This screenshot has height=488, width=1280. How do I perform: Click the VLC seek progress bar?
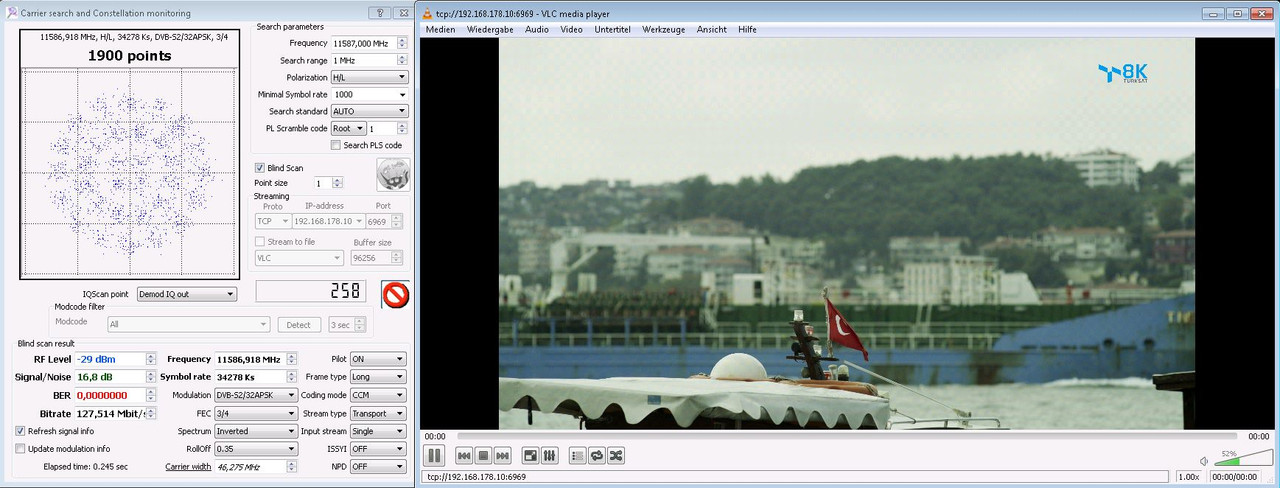847,436
